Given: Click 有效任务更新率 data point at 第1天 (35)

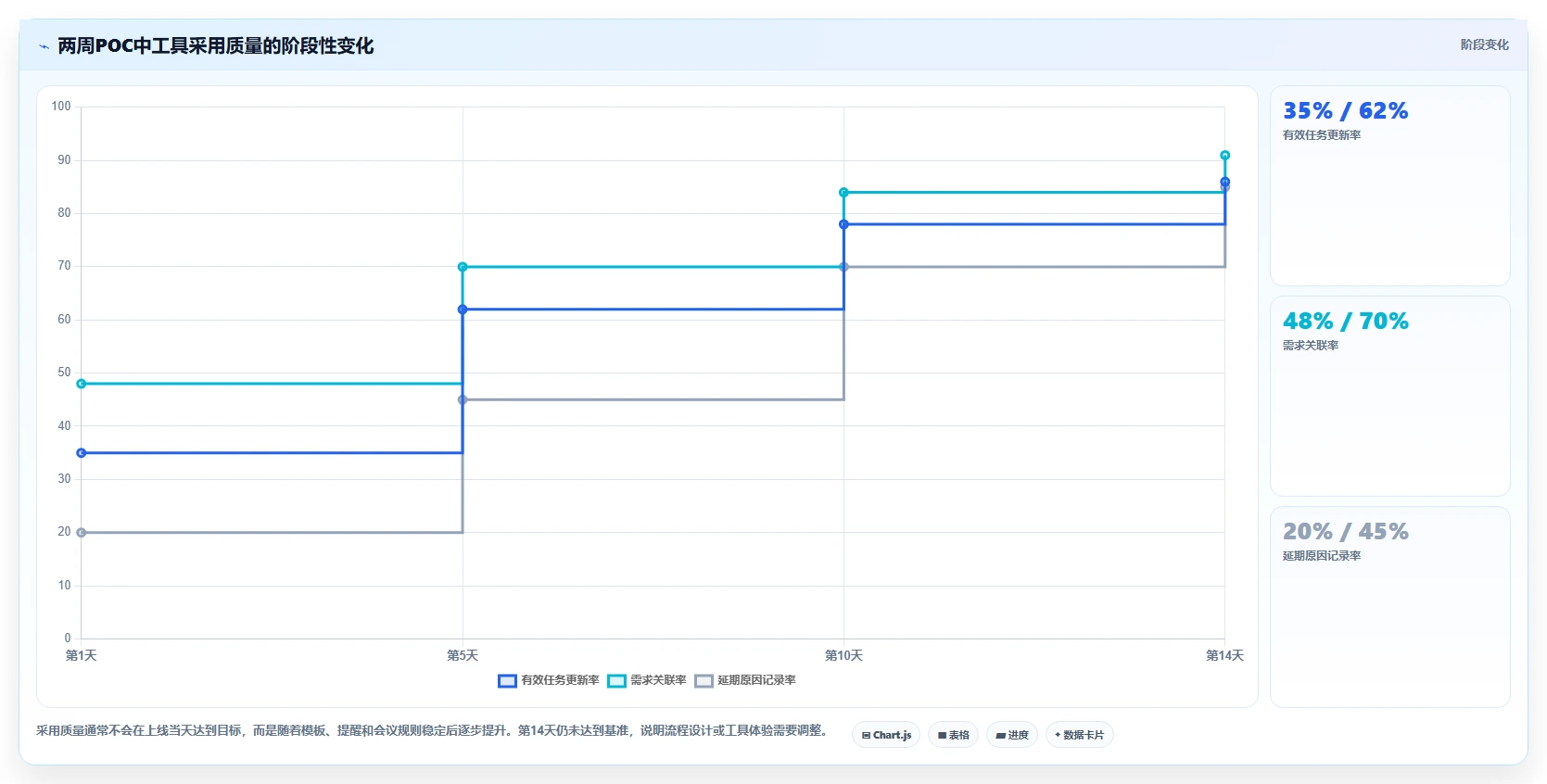Looking at the screenshot, I should tap(82, 453).
